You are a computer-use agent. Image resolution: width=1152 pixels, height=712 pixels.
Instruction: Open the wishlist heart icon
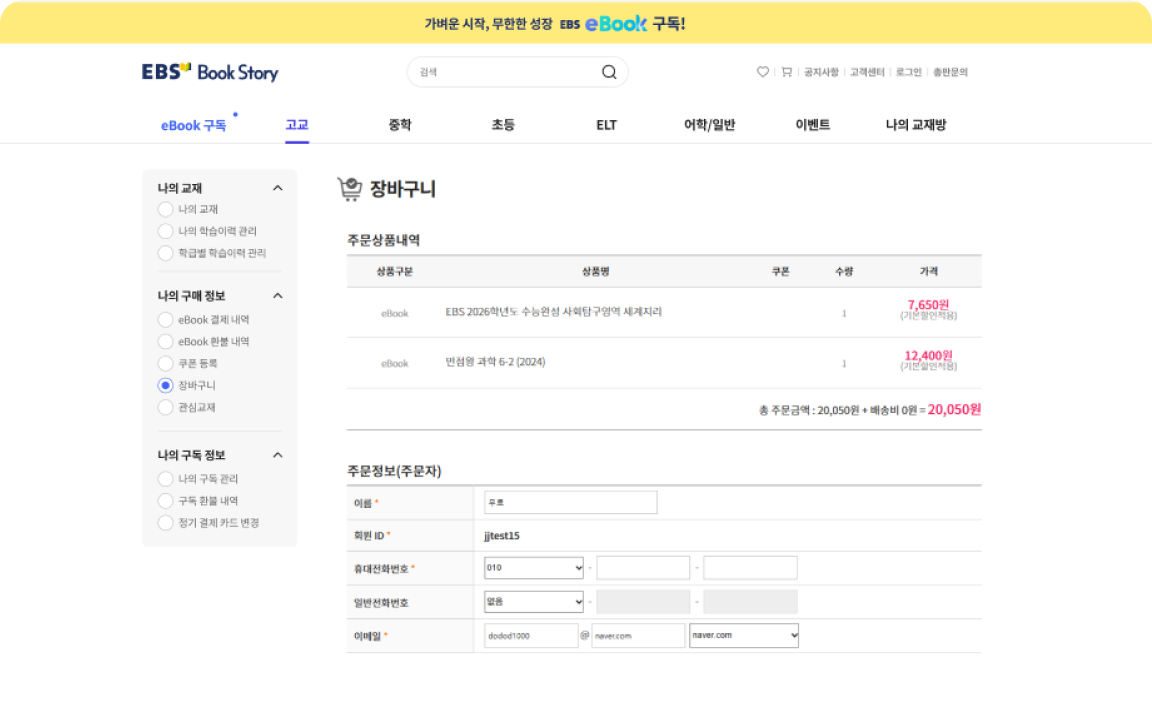pos(763,72)
